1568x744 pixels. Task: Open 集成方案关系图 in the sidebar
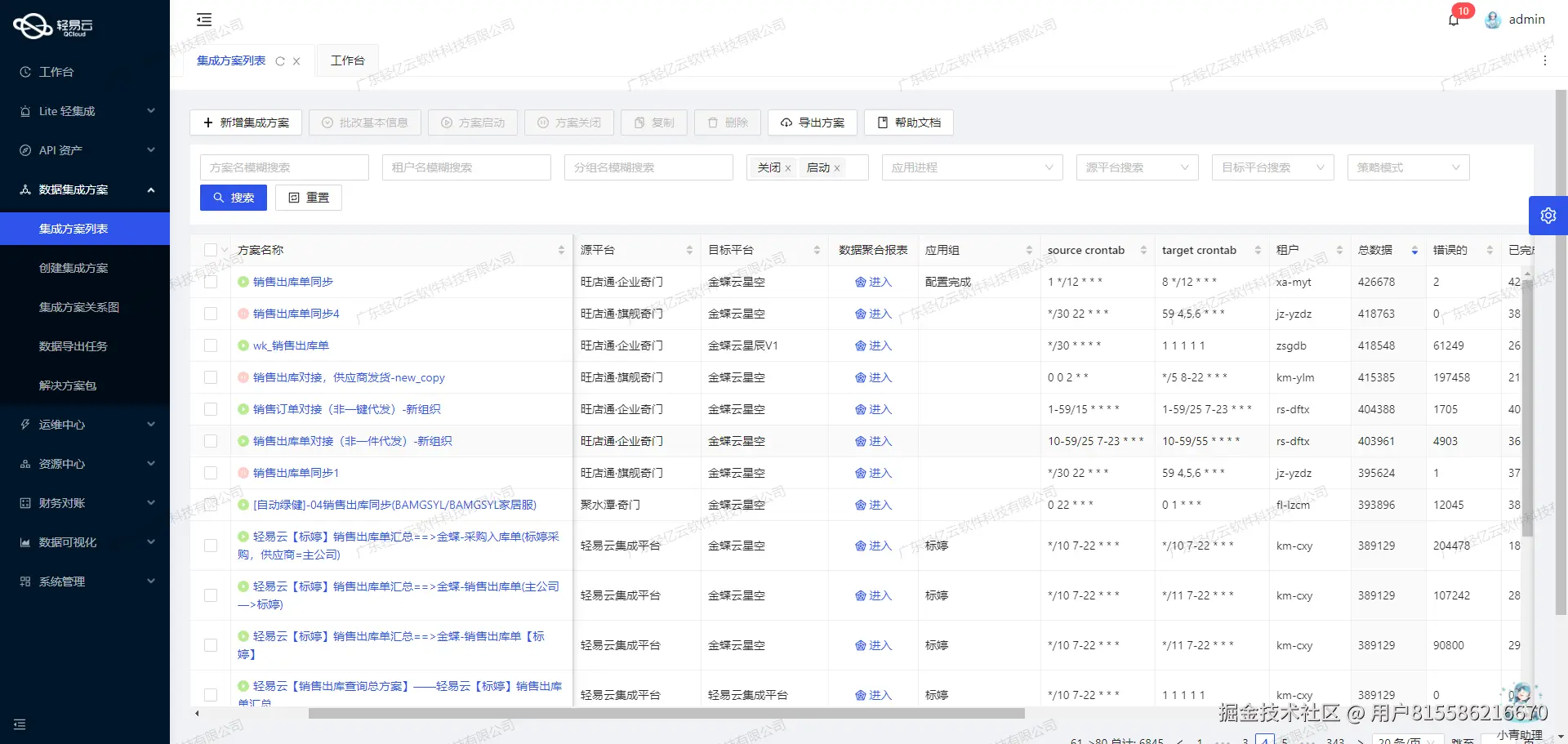[85, 307]
